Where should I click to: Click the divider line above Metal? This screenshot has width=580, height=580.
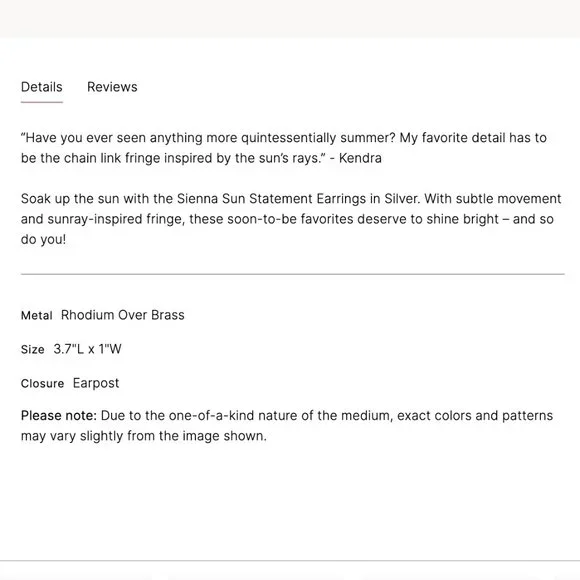click(x=293, y=274)
